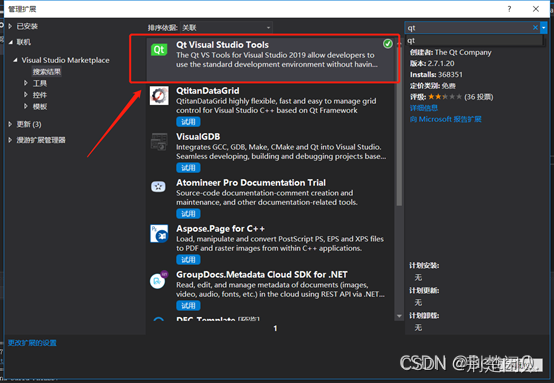The height and width of the screenshot is (383, 554).
Task: Click the scrollbar down arrow
Action: (399, 316)
